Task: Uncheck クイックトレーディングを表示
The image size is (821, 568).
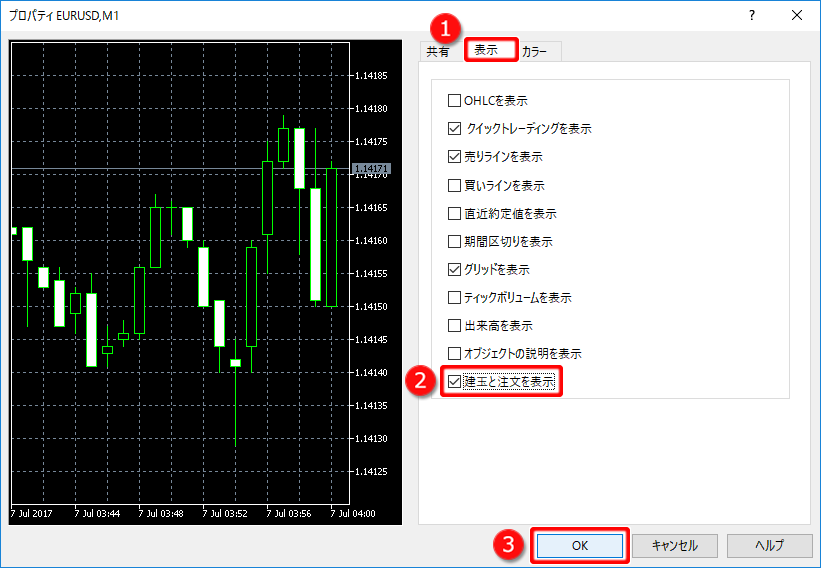Action: tap(455, 129)
